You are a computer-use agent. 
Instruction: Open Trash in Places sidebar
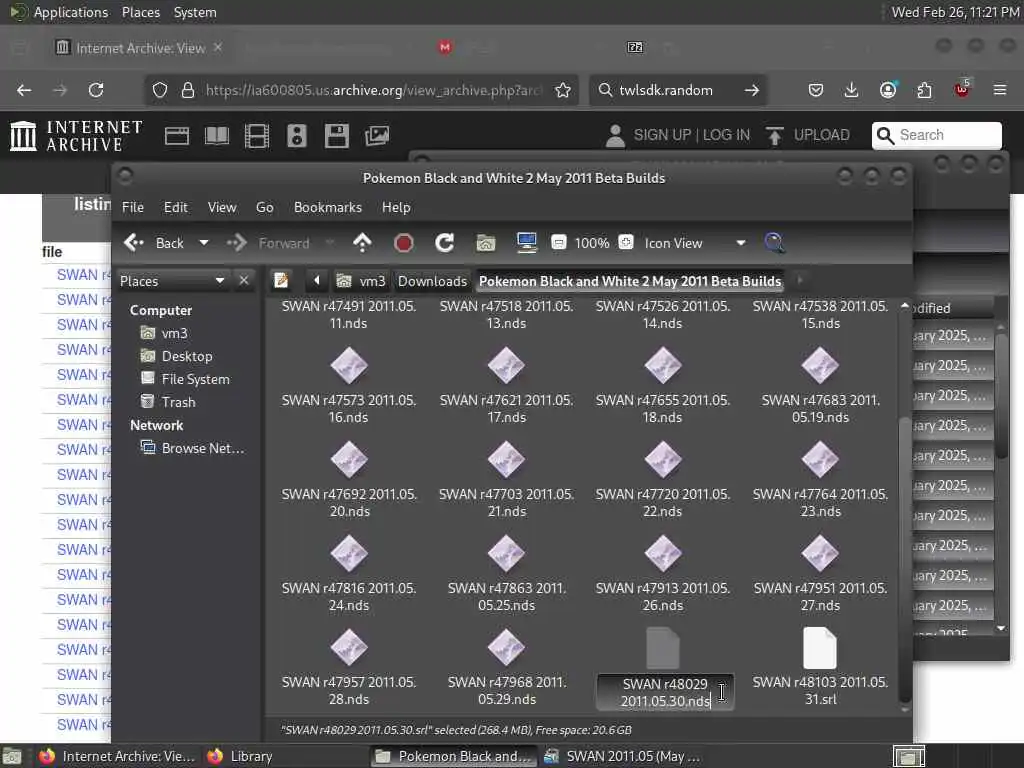[178, 402]
